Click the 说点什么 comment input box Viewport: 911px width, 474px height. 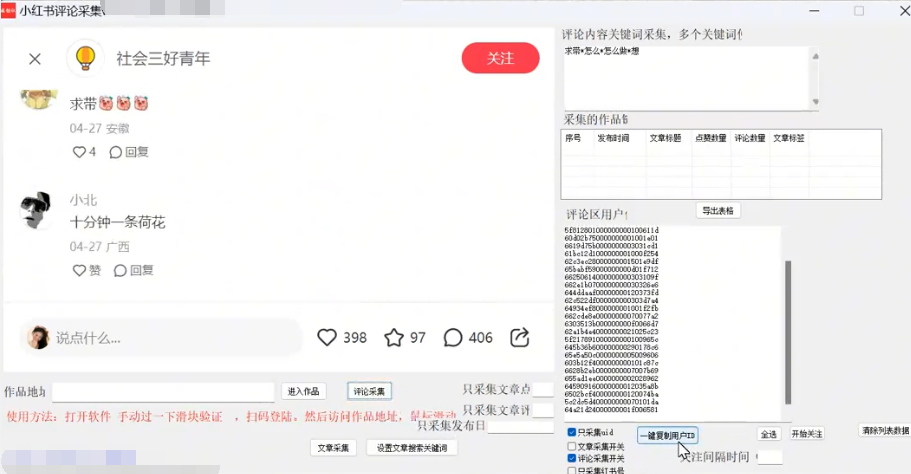(162, 337)
